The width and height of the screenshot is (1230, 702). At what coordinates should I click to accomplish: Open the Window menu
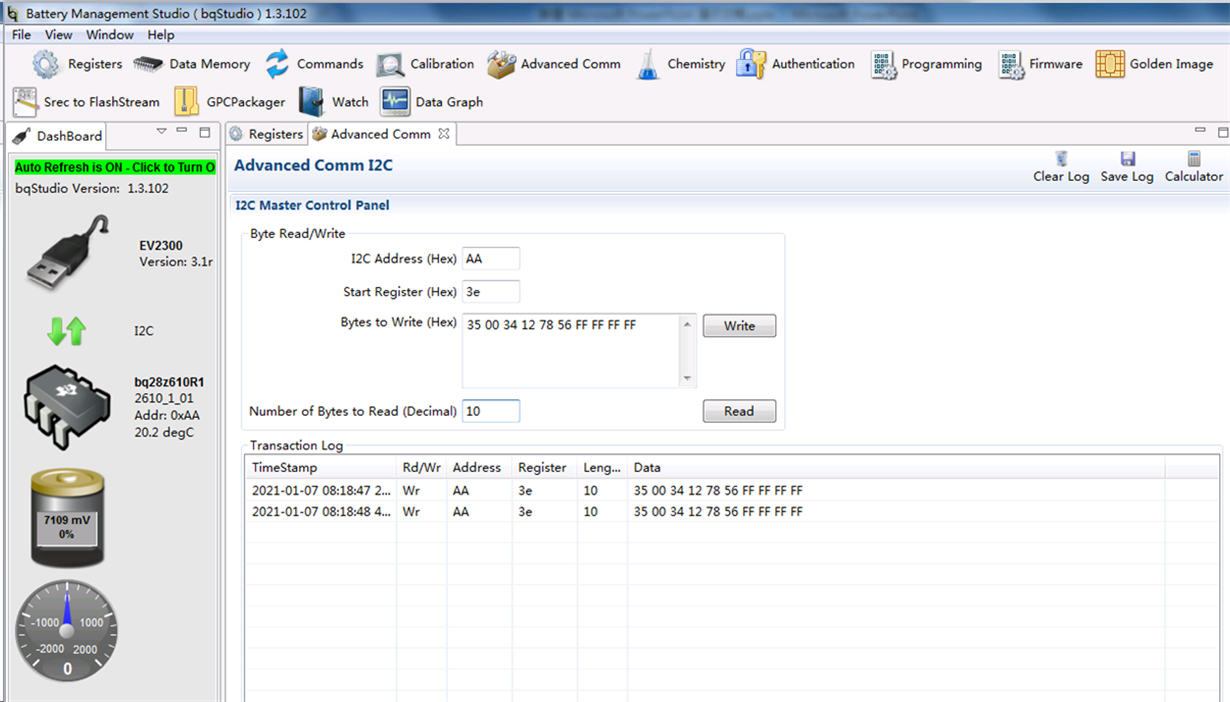point(110,35)
